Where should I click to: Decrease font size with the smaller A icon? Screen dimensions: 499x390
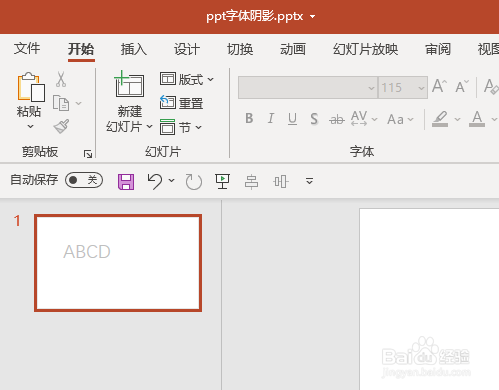pyautogui.click(x=462, y=87)
